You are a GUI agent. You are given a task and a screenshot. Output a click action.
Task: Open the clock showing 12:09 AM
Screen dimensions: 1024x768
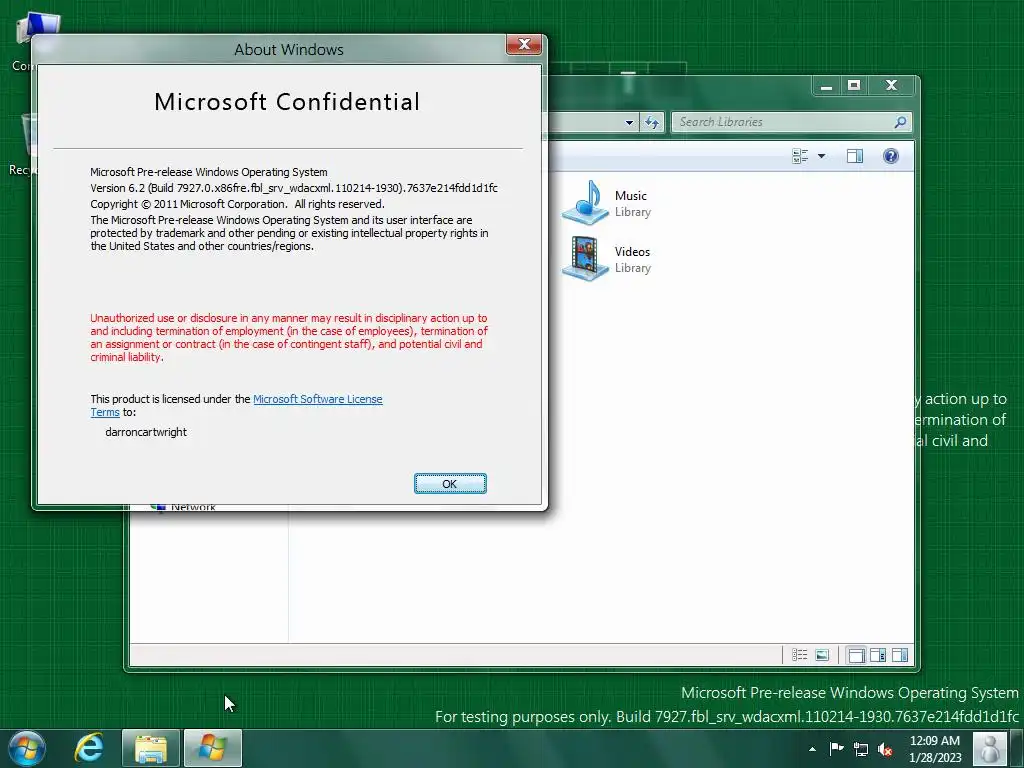(935, 749)
